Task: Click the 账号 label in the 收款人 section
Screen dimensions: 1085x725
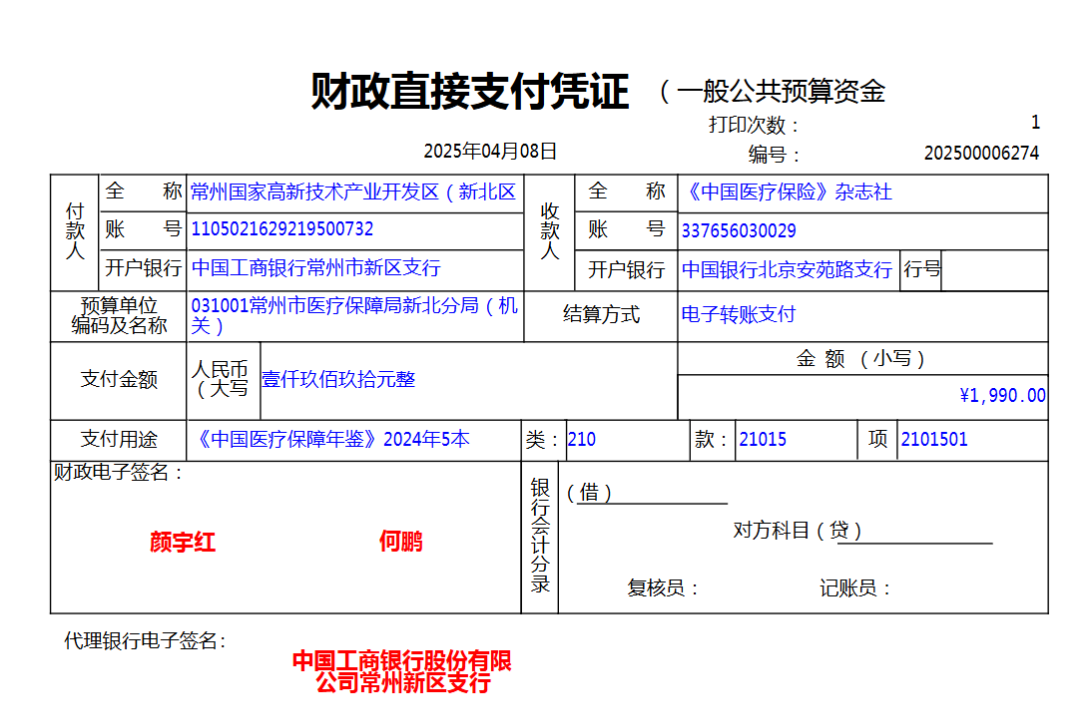Action: click(627, 228)
